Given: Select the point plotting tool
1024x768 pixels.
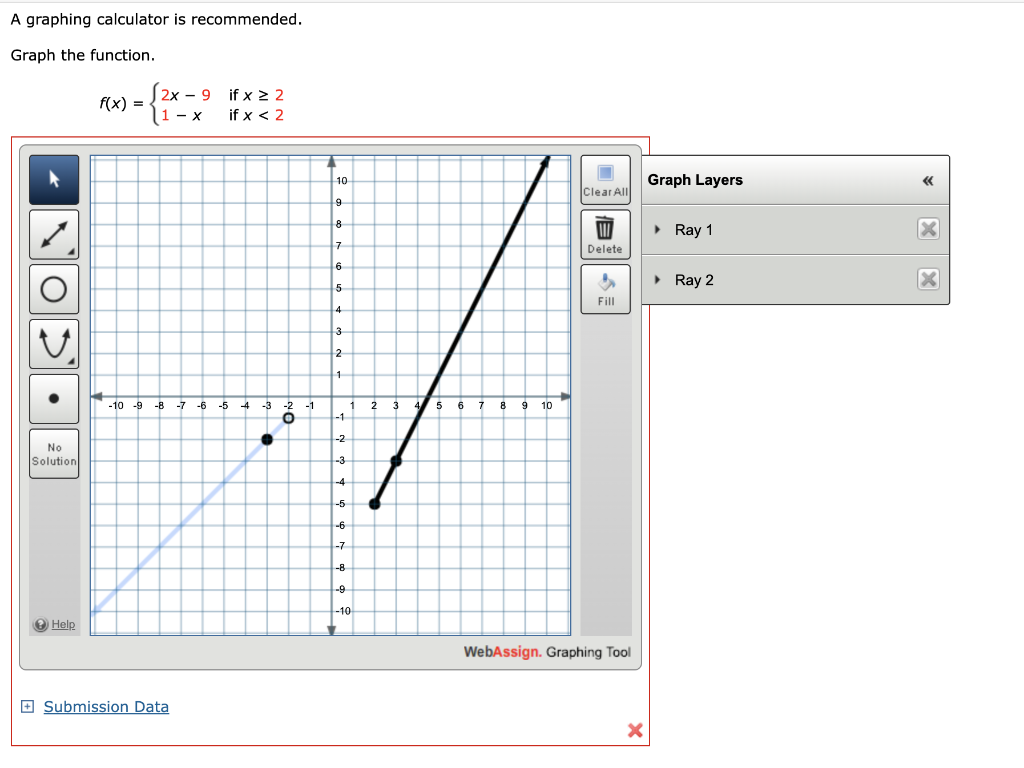Looking at the screenshot, I should (x=53, y=397).
